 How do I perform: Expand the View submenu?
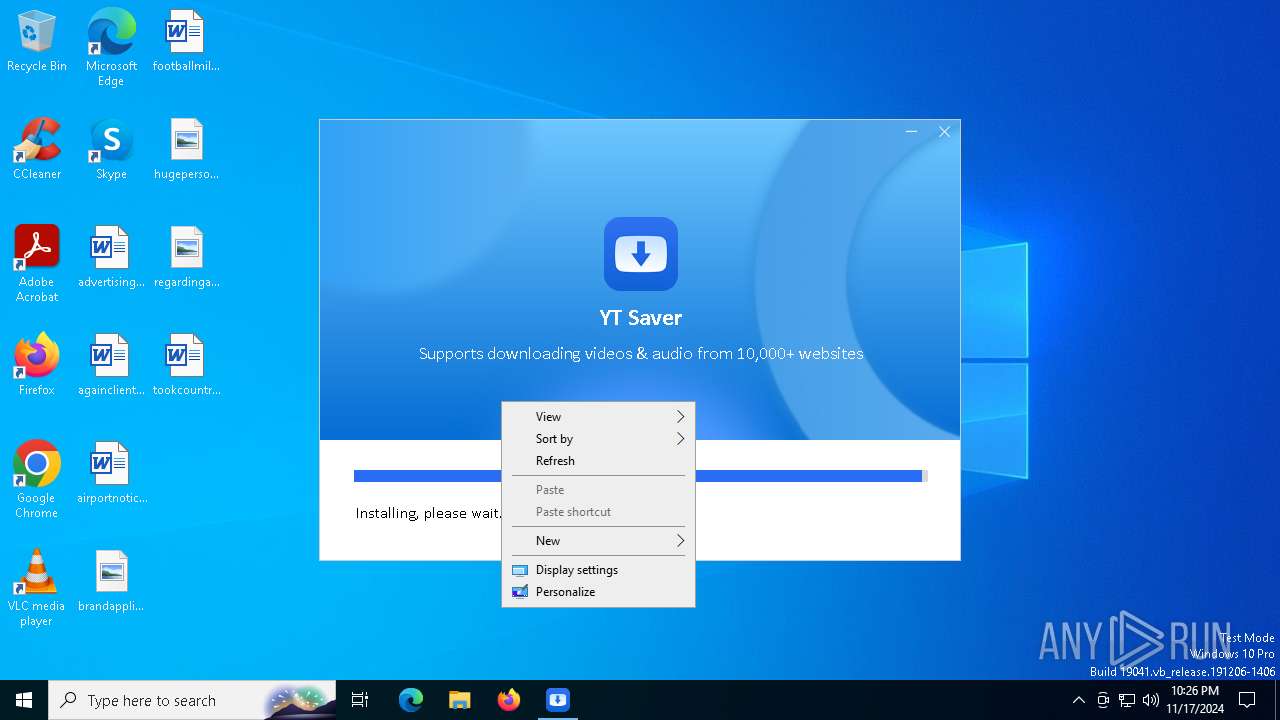pyautogui.click(x=598, y=417)
